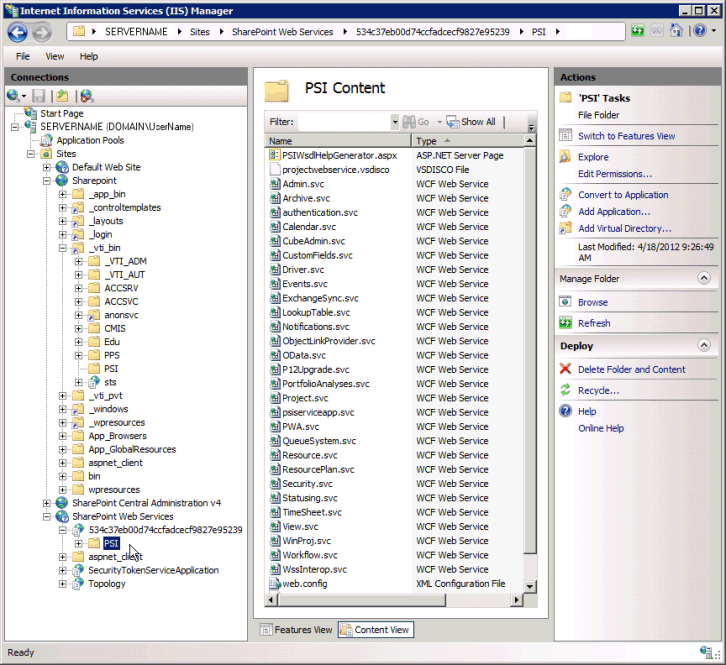Click the Browse action icon
This screenshot has height=665, width=726.
click(565, 302)
